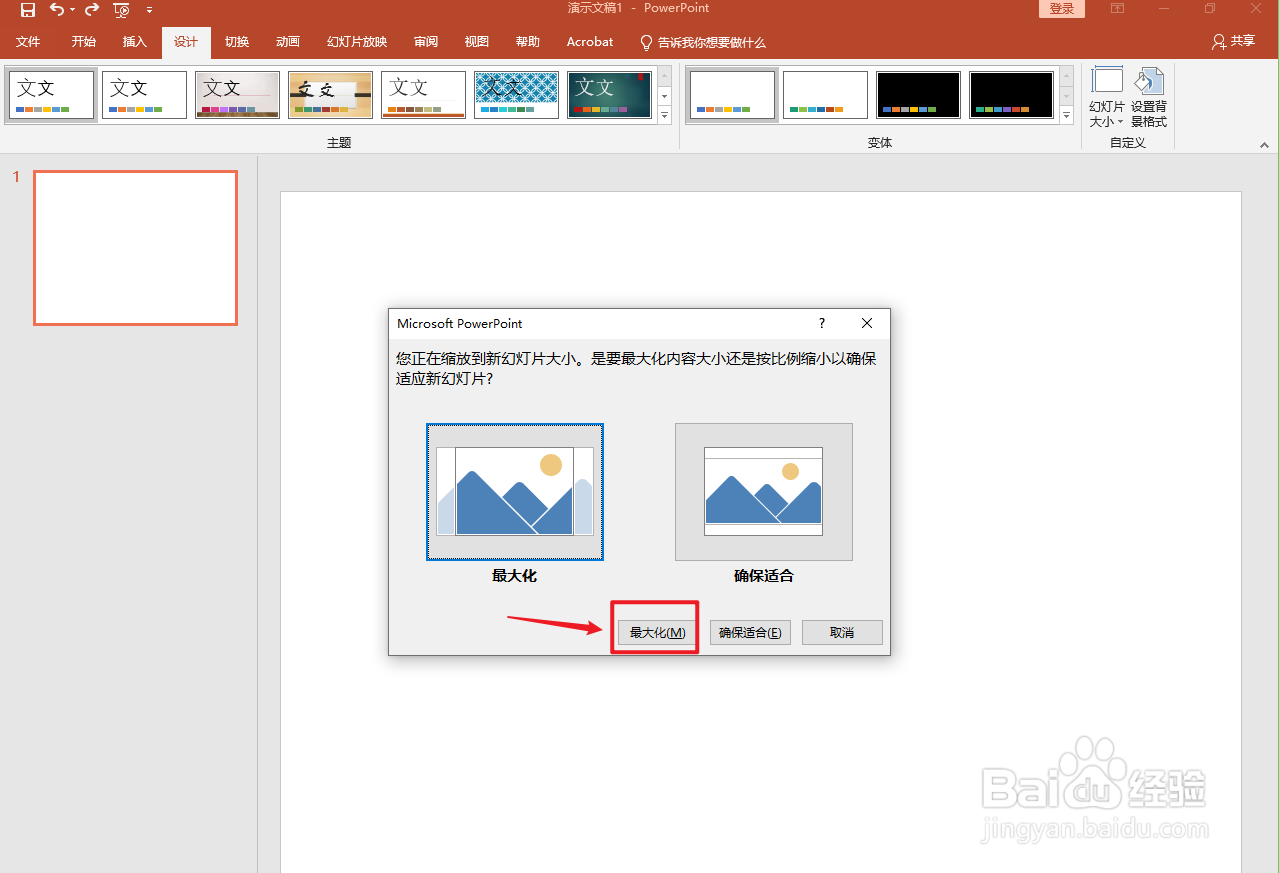Click the 共享 share button
This screenshot has width=1279, height=873.
(x=1233, y=42)
